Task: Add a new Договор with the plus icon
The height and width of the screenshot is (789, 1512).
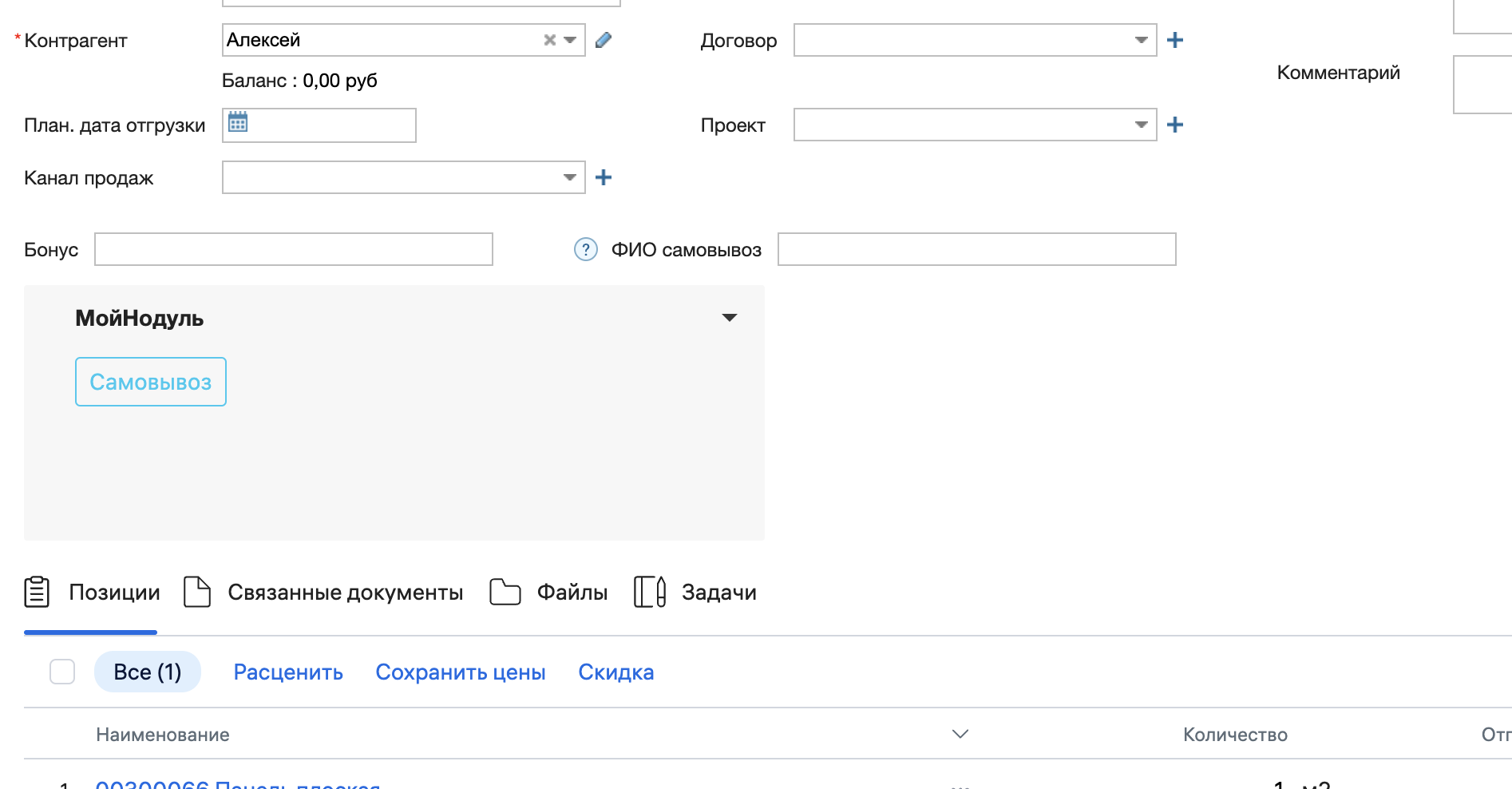Action: tap(1174, 40)
